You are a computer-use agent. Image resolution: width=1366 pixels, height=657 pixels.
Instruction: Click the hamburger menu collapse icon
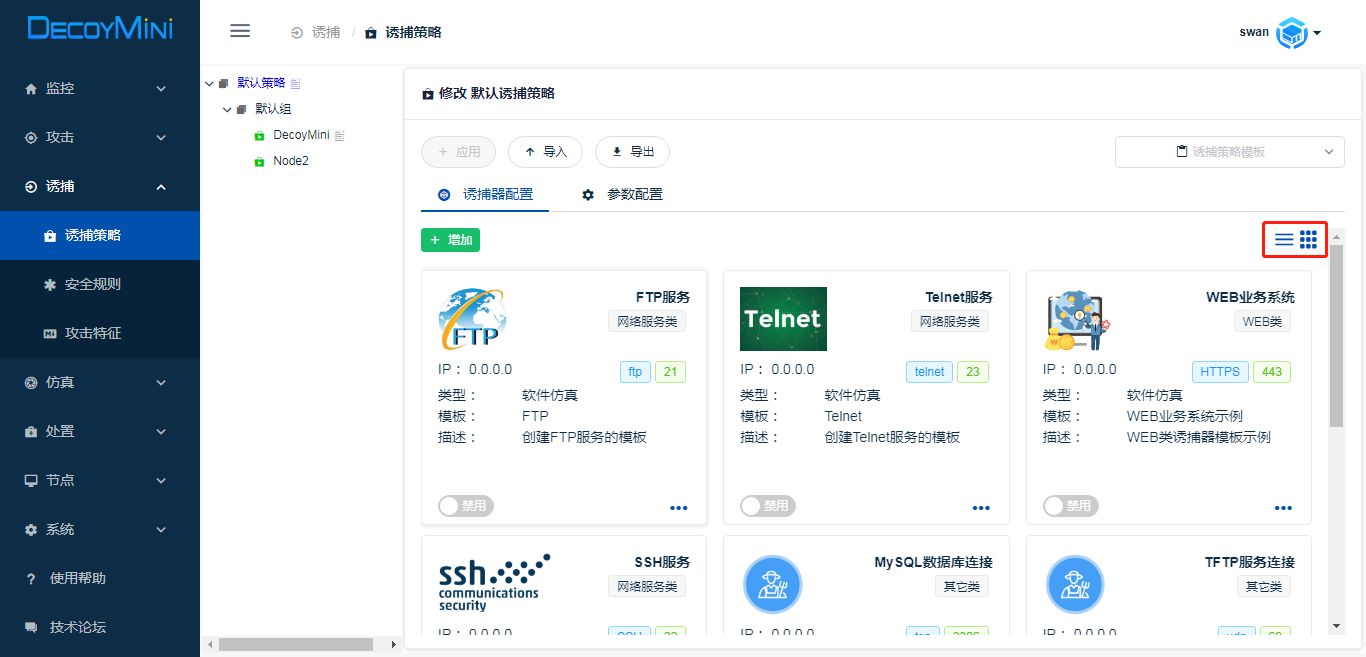[240, 31]
